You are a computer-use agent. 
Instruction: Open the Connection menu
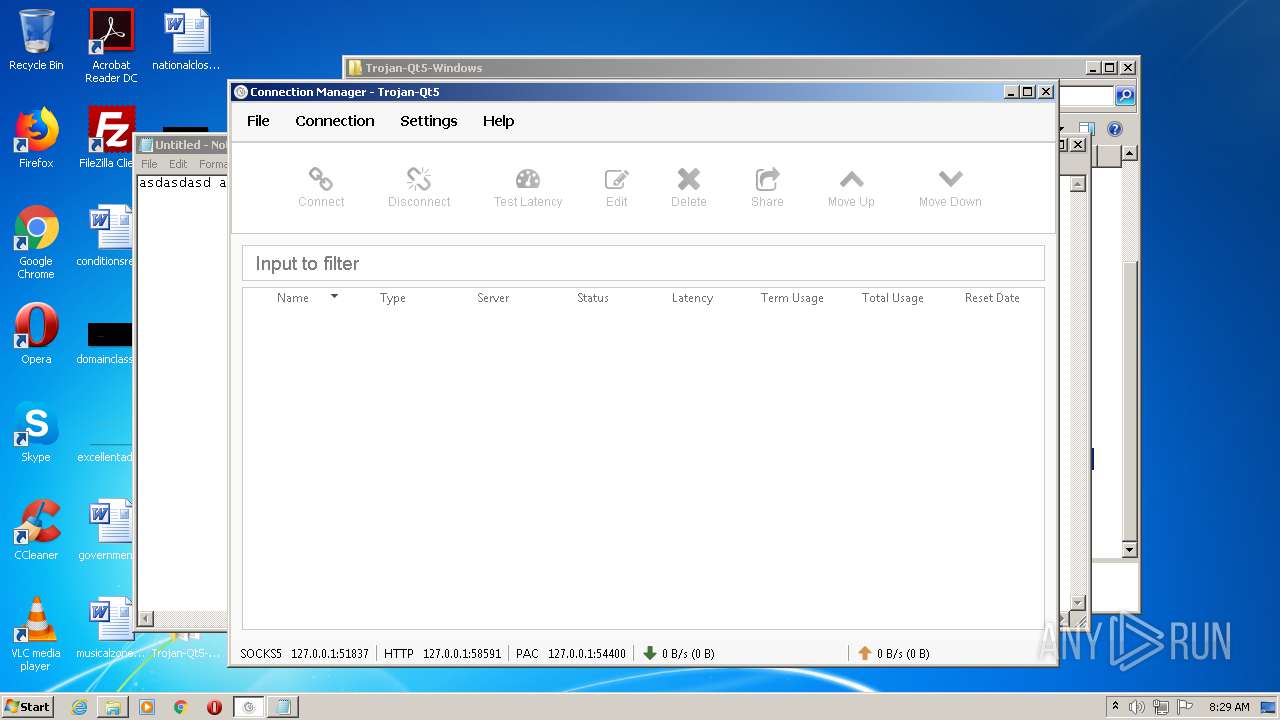335,121
